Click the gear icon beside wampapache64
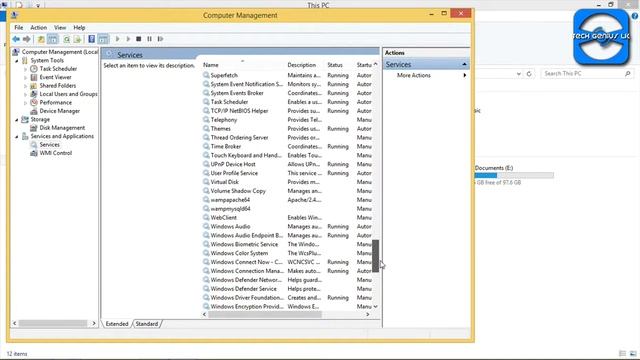 click(x=206, y=200)
